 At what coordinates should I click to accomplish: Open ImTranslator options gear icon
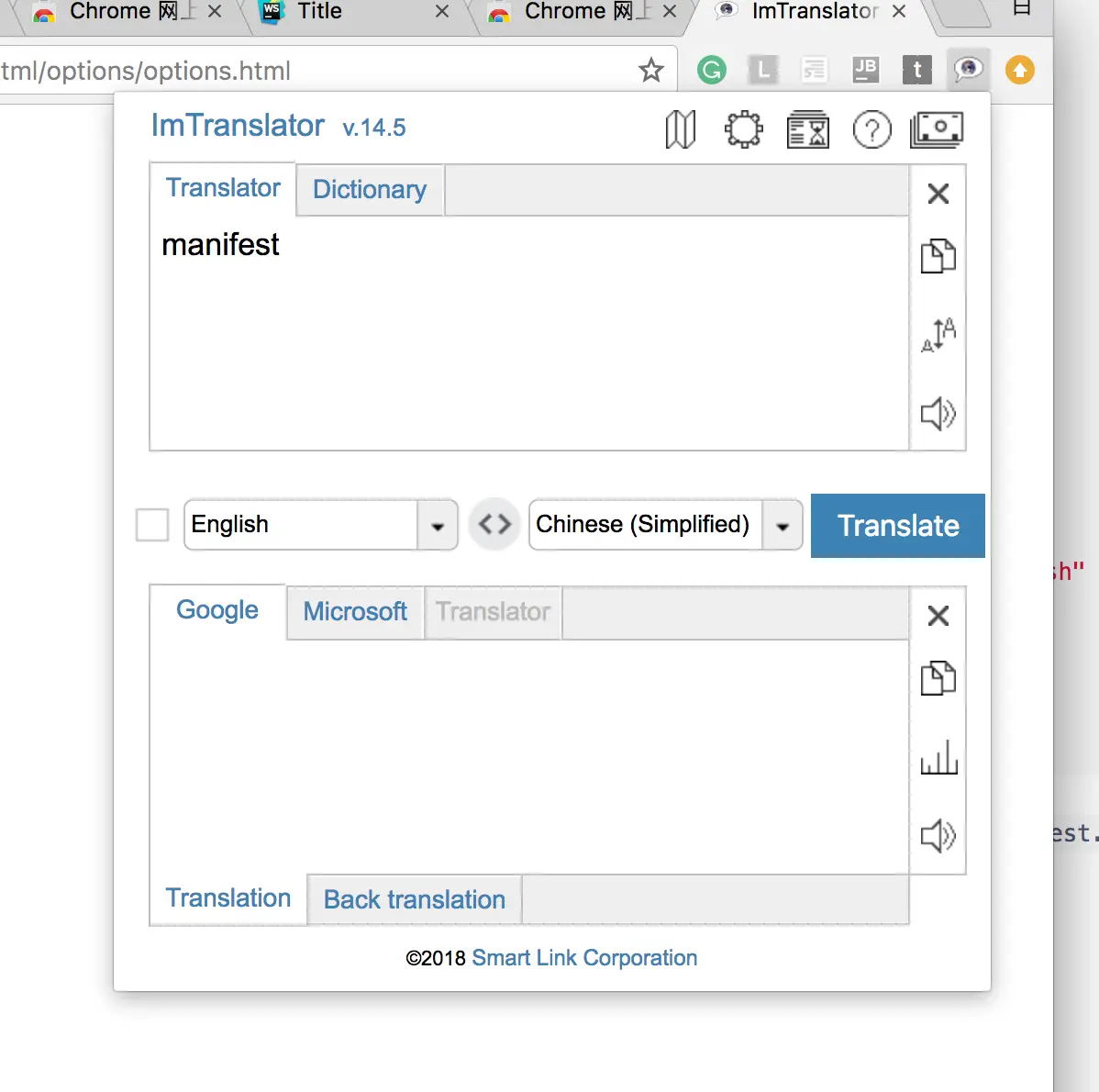pos(743,129)
